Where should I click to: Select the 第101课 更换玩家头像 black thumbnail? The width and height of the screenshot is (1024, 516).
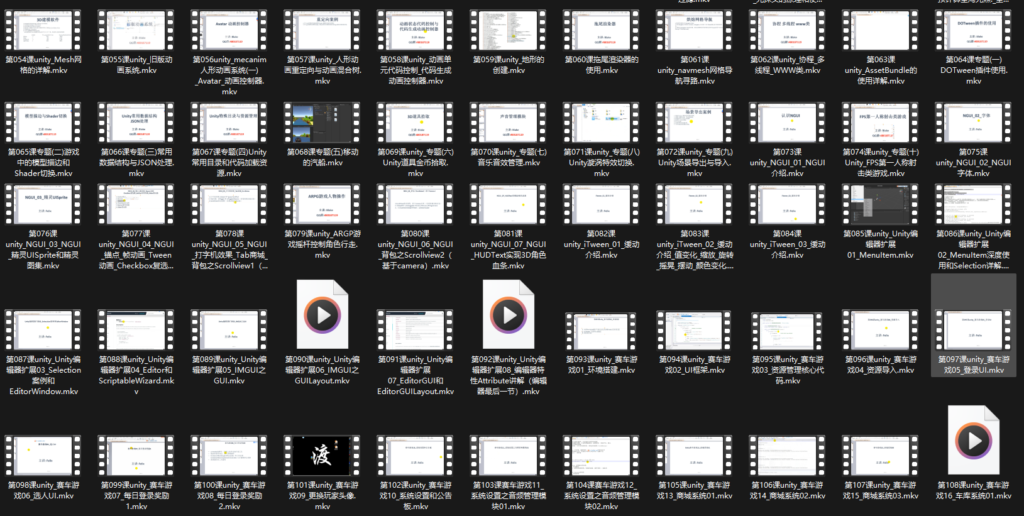(x=322, y=456)
